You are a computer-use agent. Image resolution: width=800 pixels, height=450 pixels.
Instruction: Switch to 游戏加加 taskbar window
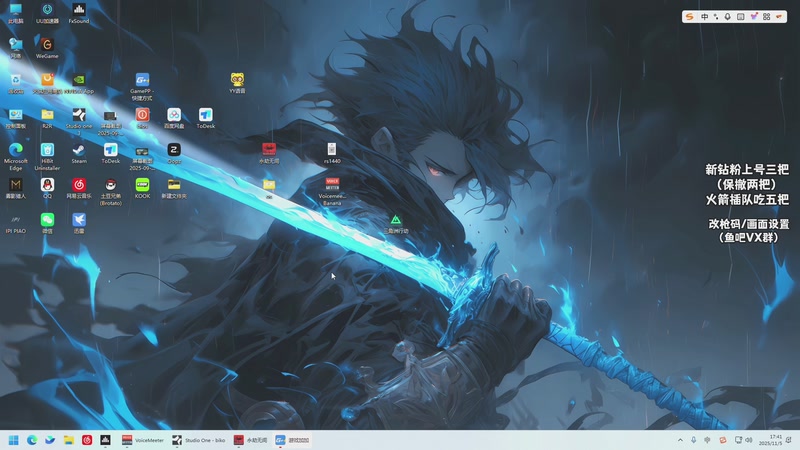(x=292, y=440)
